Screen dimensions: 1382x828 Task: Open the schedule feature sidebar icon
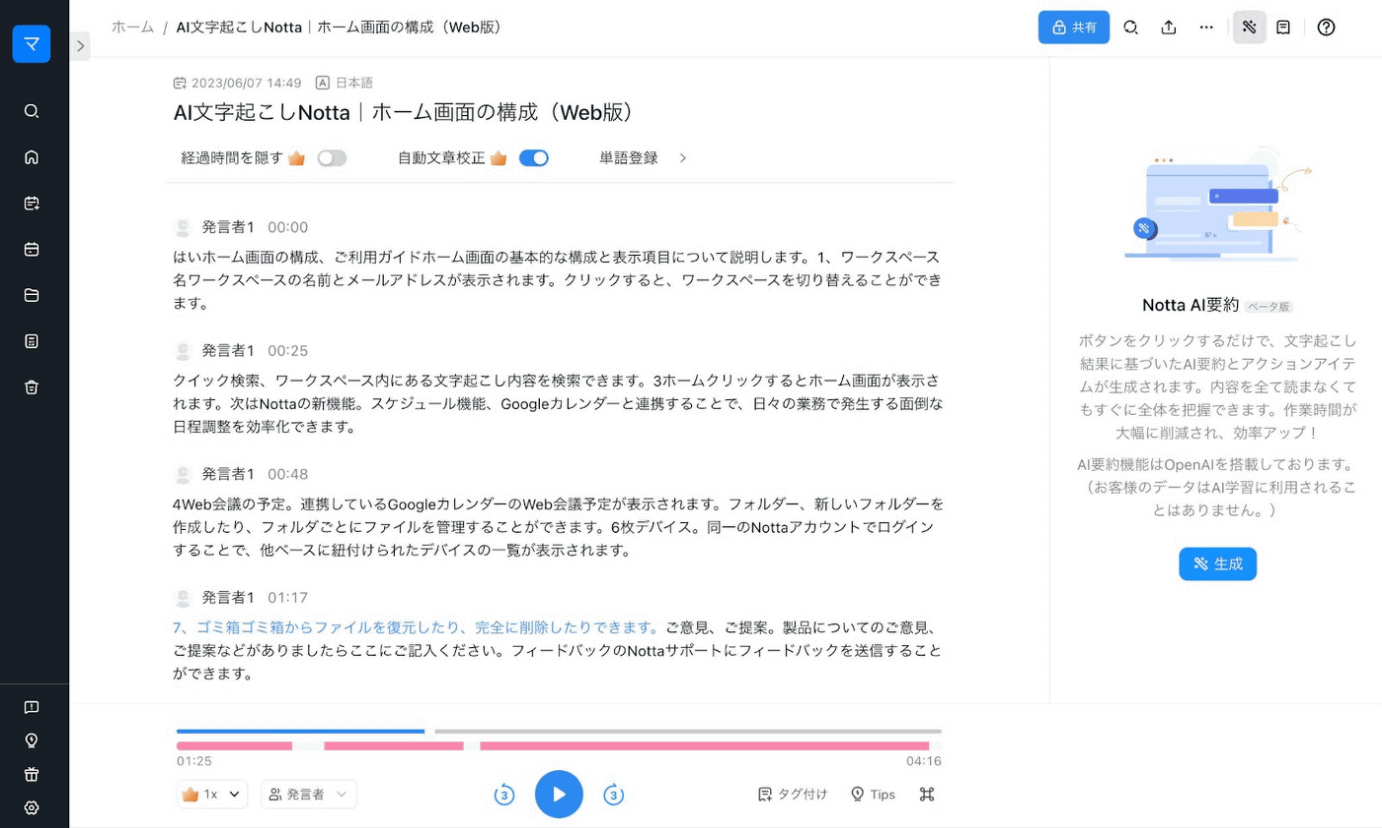click(31, 203)
